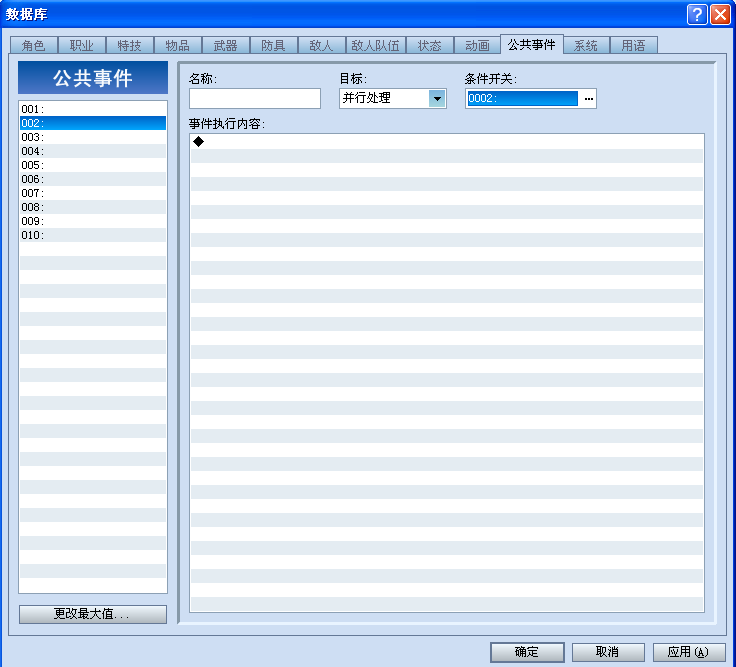Select common event 006 in list
736x667 pixels.
(x=93, y=179)
